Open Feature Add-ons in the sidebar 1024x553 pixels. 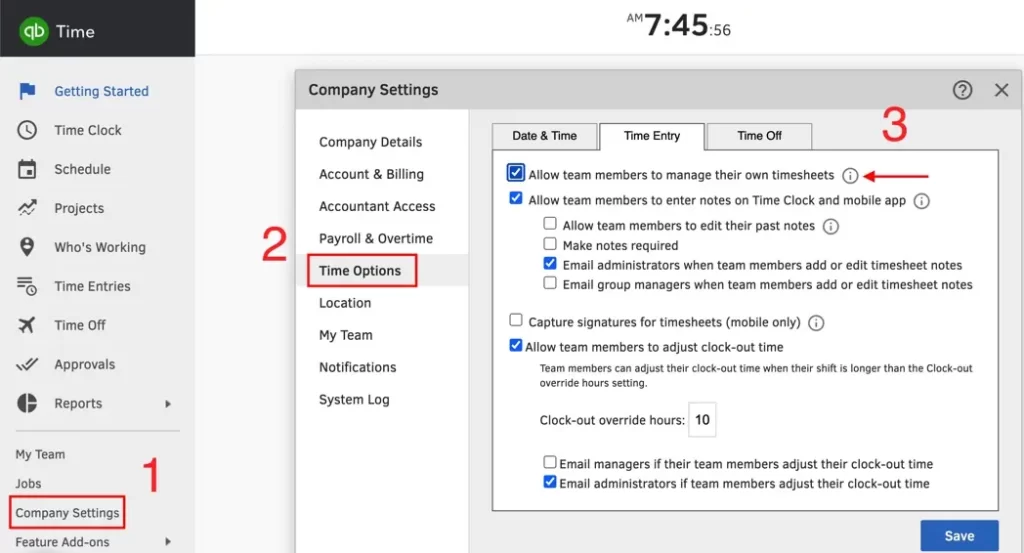point(62,542)
